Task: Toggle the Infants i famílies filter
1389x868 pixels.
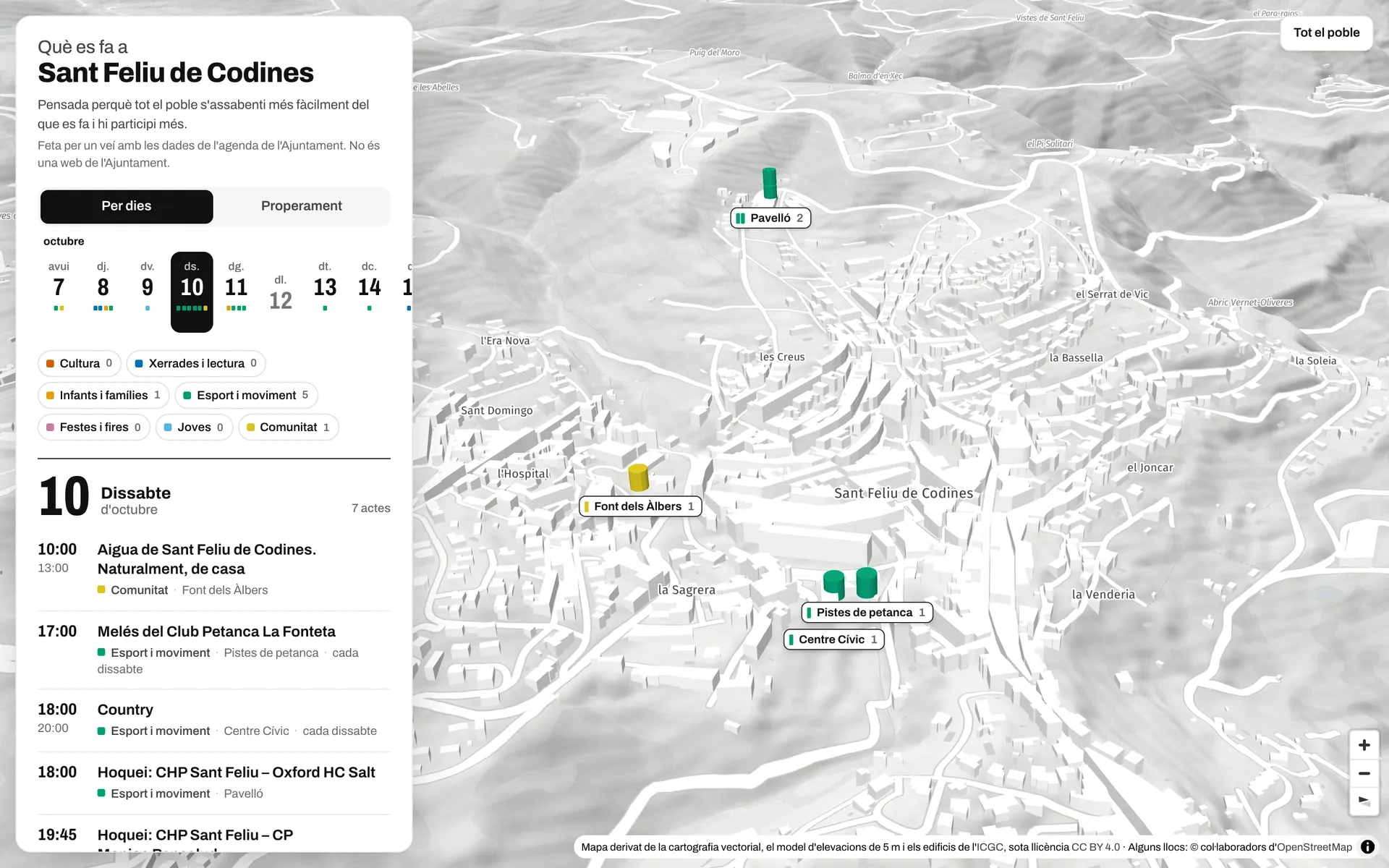Action: [103, 395]
